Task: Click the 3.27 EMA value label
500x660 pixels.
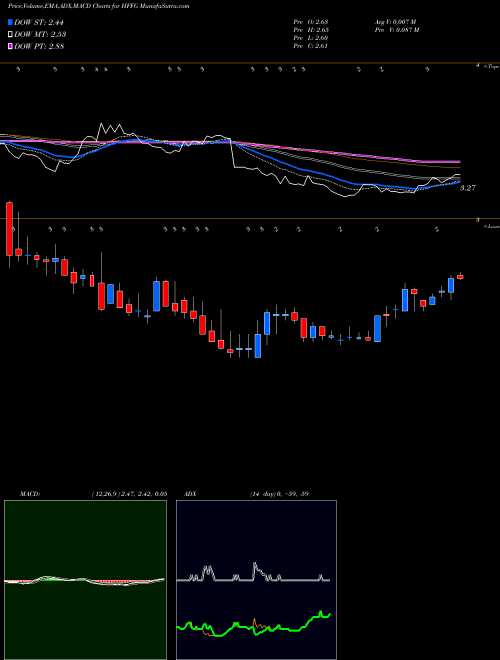Action: click(468, 188)
